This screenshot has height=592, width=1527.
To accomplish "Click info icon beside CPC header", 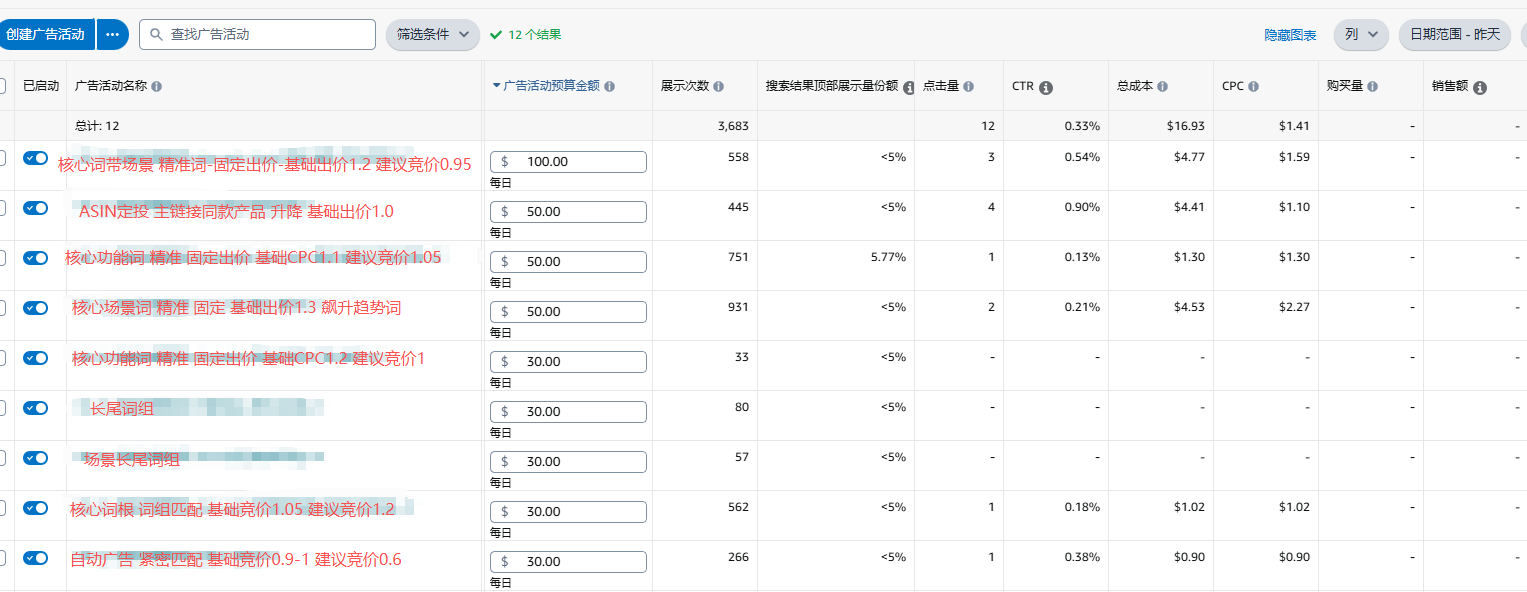I will [1253, 87].
